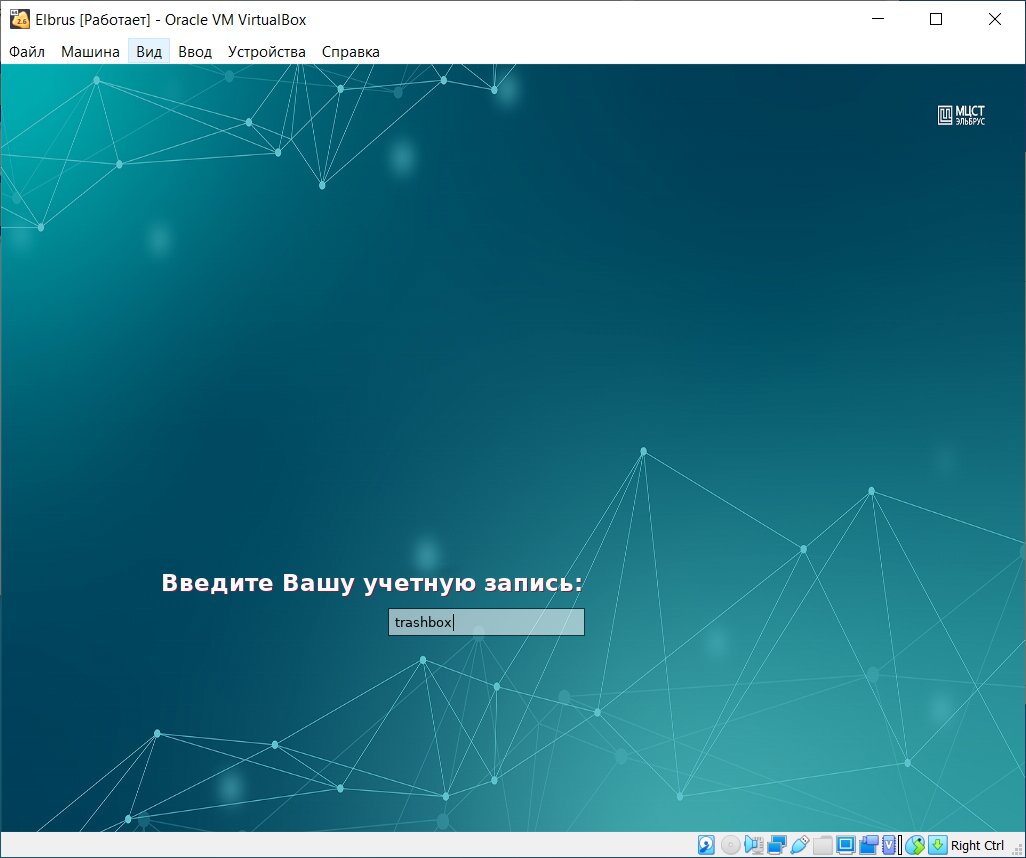Open the Устройства menu
The width and height of the screenshot is (1026, 858).
[x=266, y=52]
